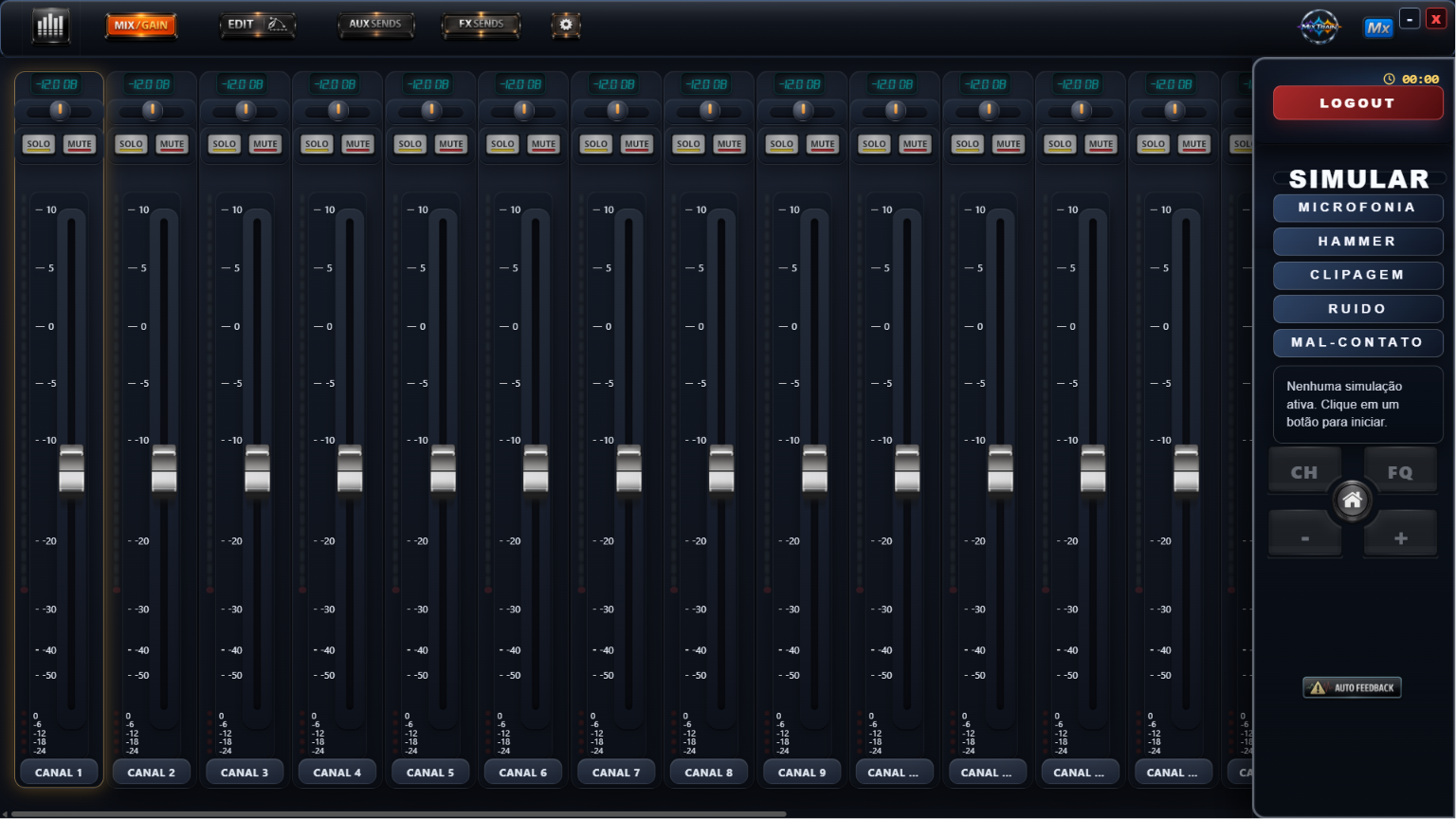Open the settings gear in the toolbar
This screenshot has height=819, width=1456.
[566, 25]
